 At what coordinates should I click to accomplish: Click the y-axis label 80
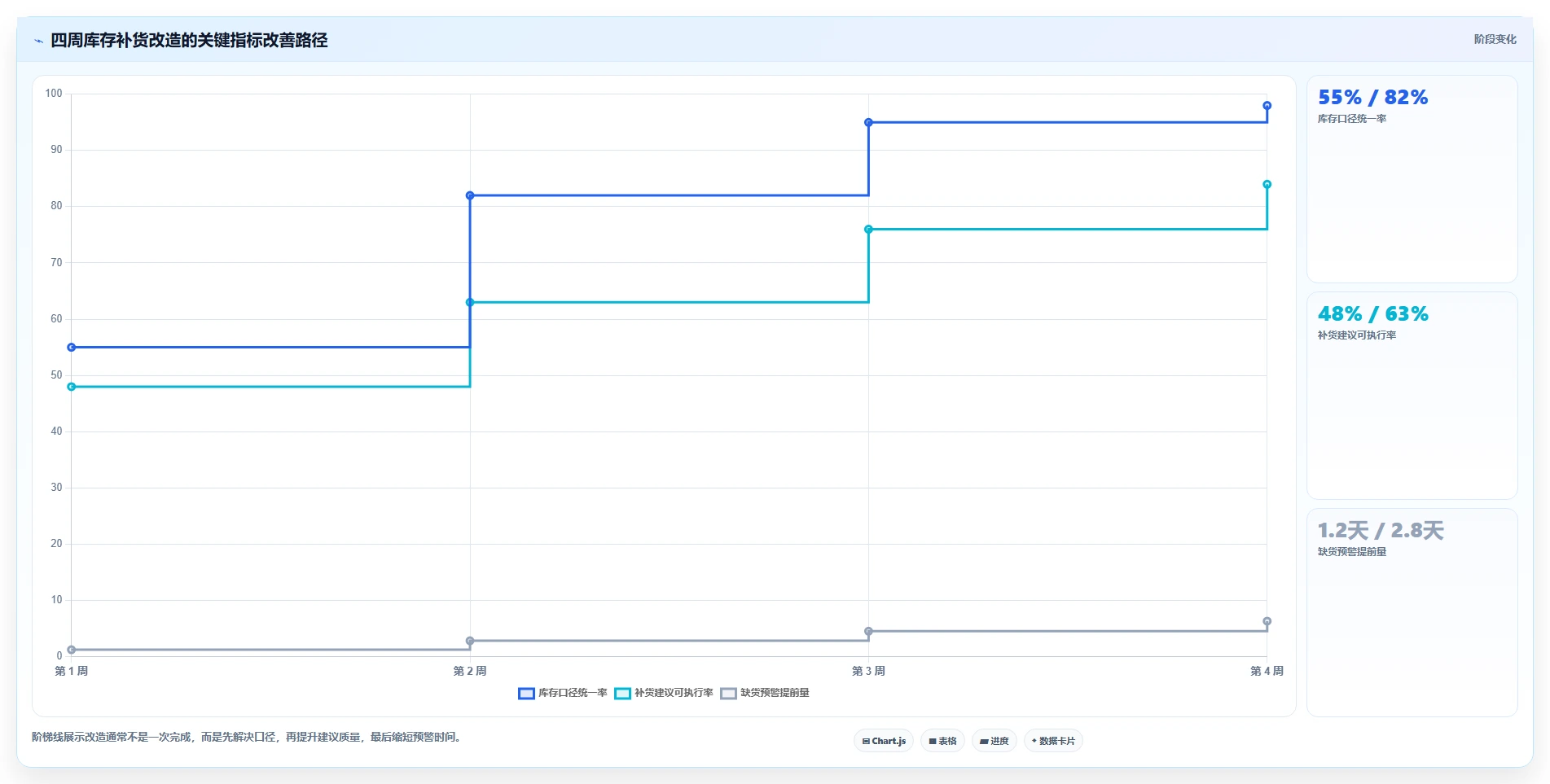[x=56, y=206]
